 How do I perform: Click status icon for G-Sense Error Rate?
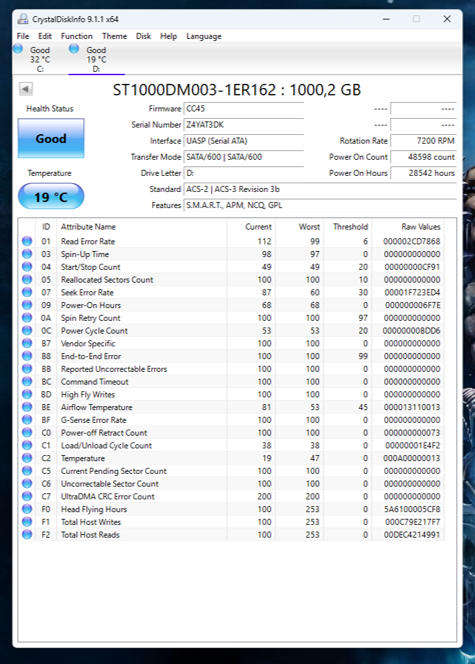(x=27, y=419)
